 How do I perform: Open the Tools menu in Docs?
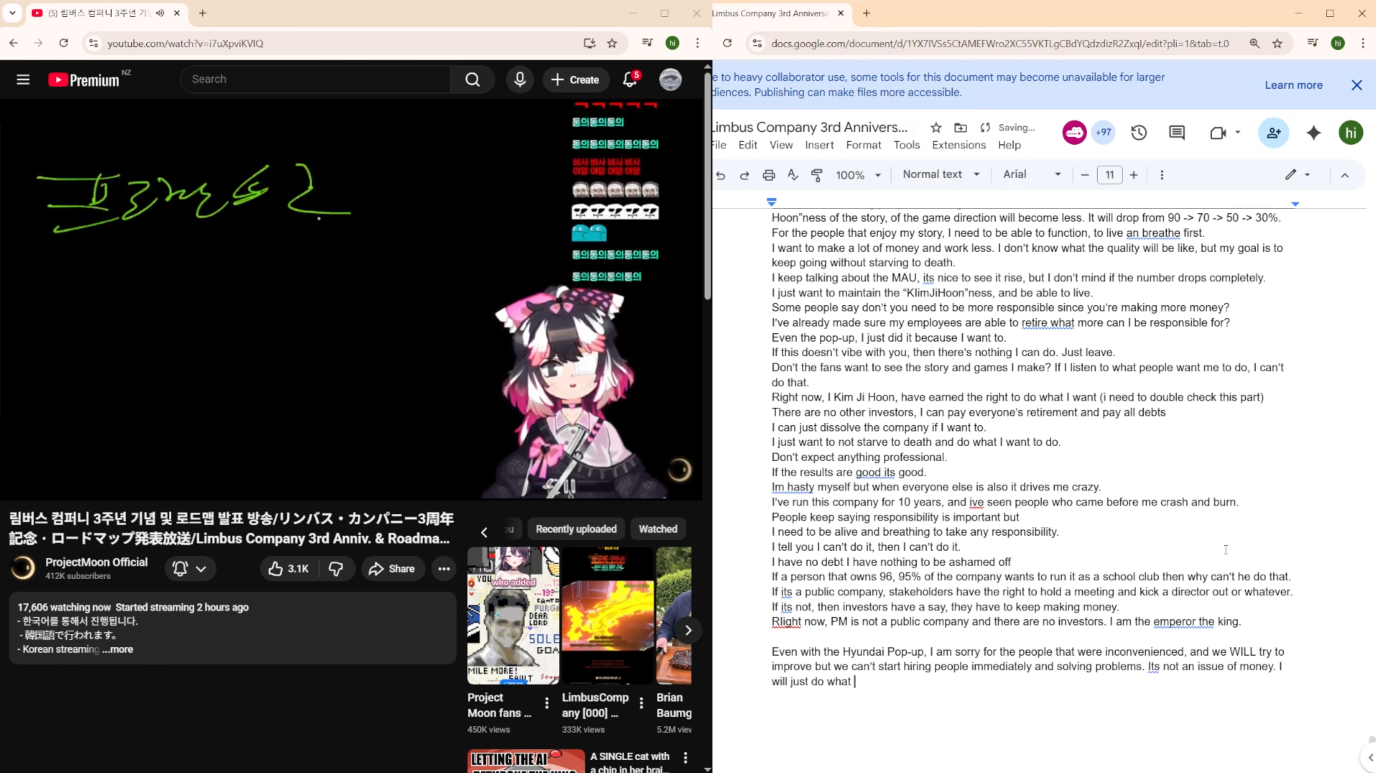click(907, 146)
